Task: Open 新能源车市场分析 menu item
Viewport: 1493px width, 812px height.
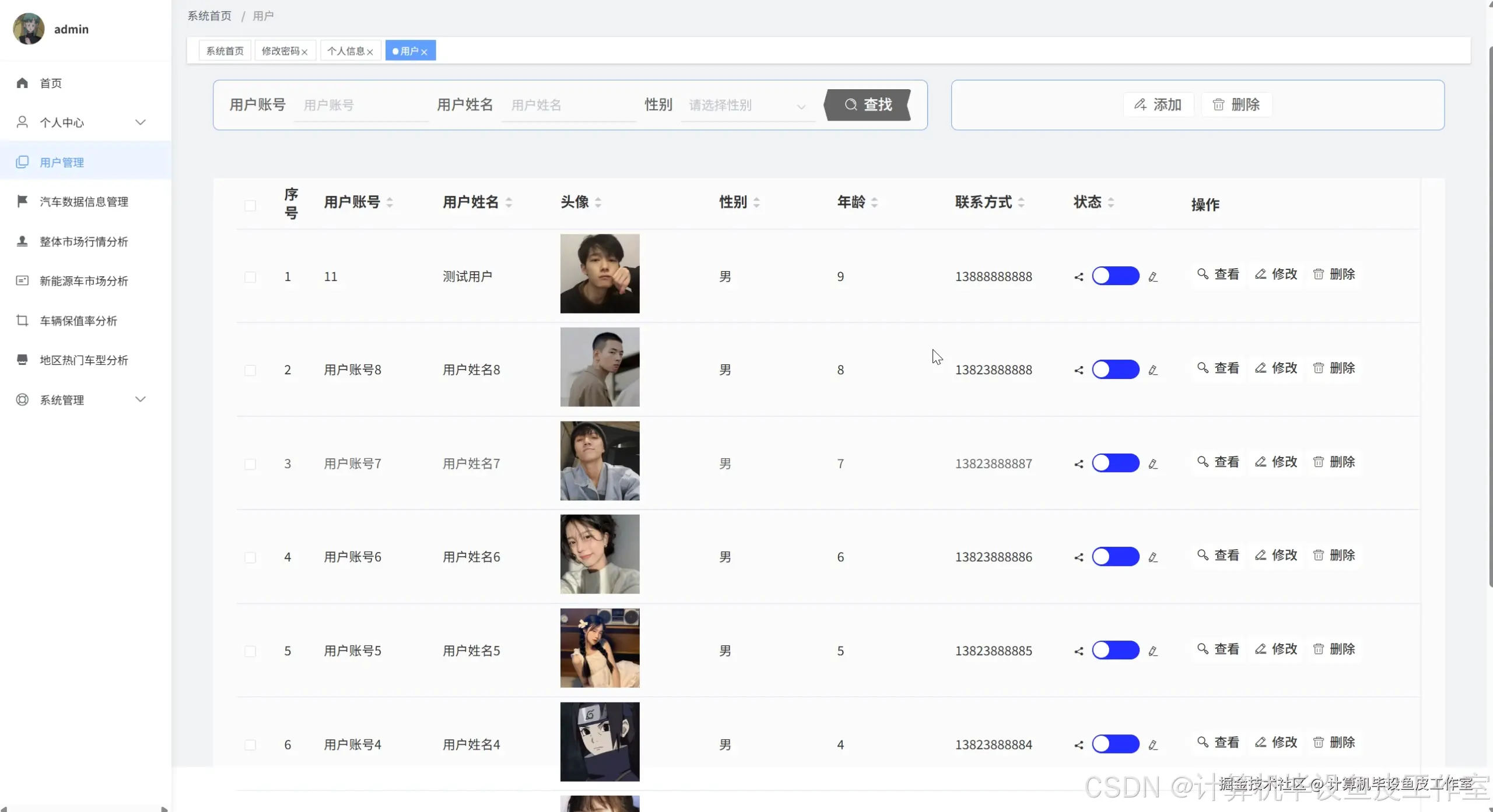Action: click(83, 281)
